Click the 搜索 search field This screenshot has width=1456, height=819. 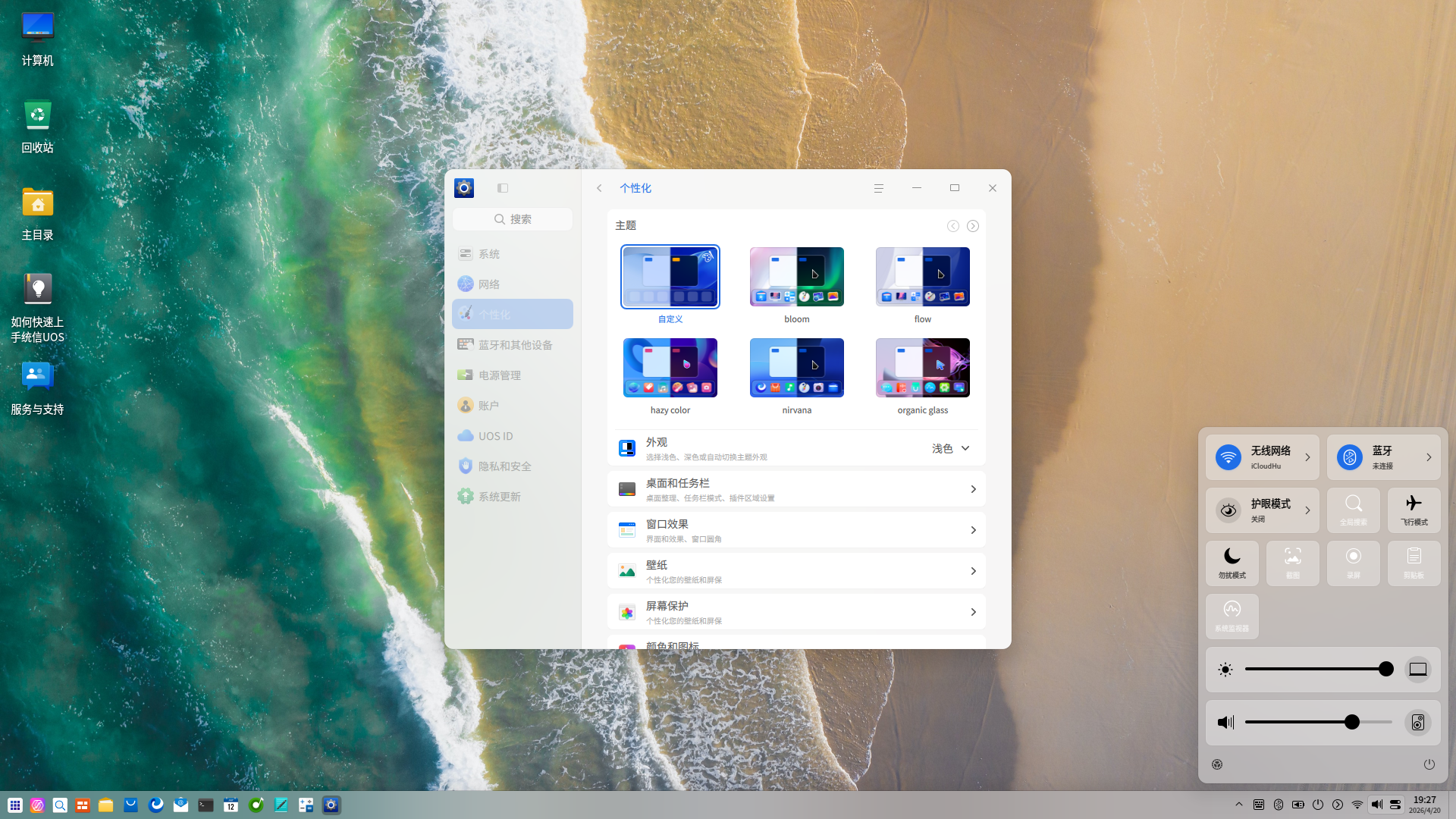click(513, 219)
